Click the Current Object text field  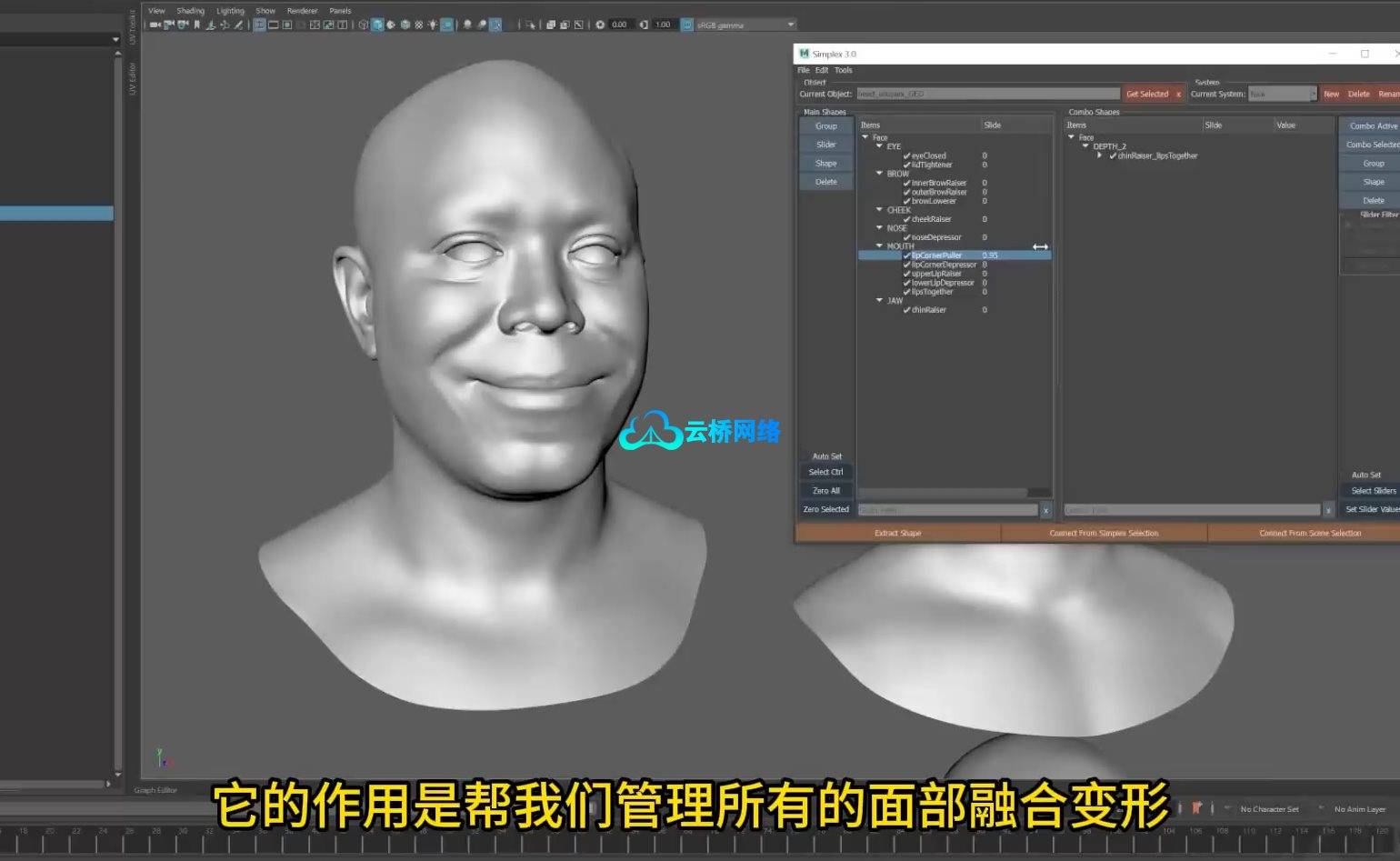click(987, 94)
